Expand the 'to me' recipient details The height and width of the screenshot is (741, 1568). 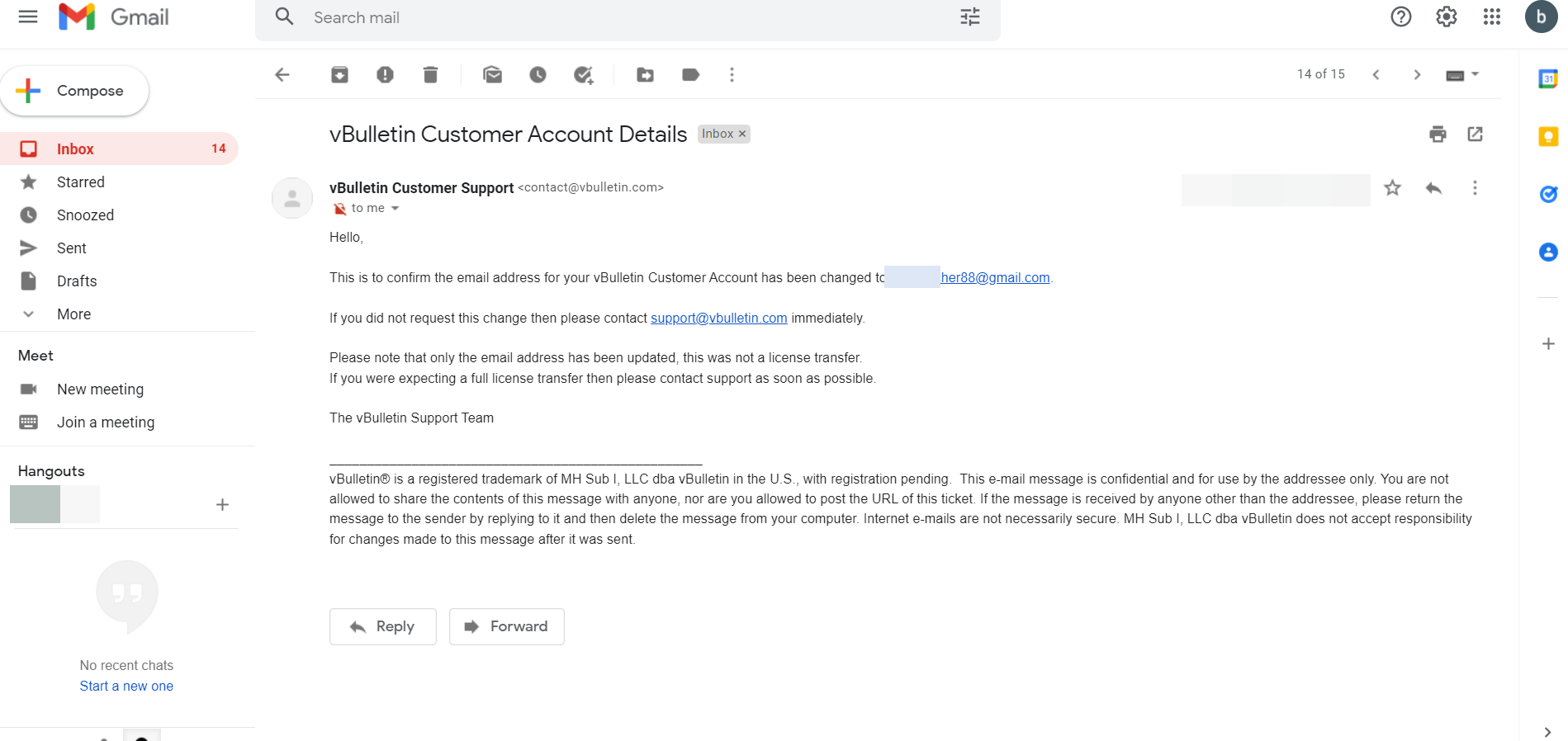tap(396, 209)
